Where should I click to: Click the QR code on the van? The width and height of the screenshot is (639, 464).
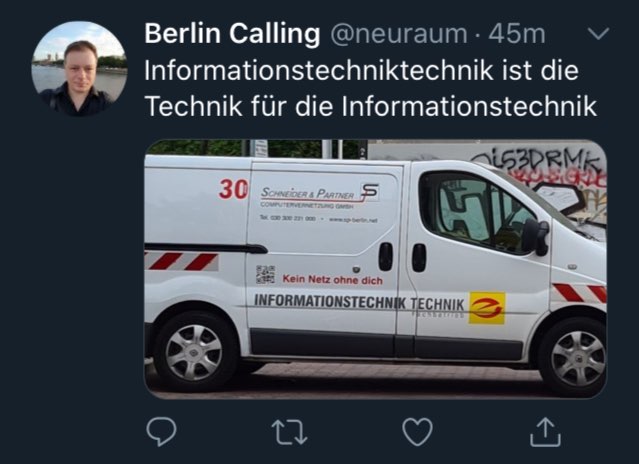click(265, 275)
